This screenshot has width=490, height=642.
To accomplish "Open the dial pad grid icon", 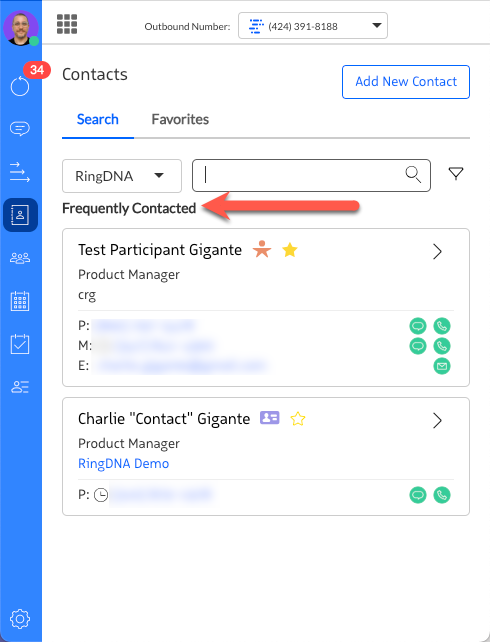I will 67,24.
